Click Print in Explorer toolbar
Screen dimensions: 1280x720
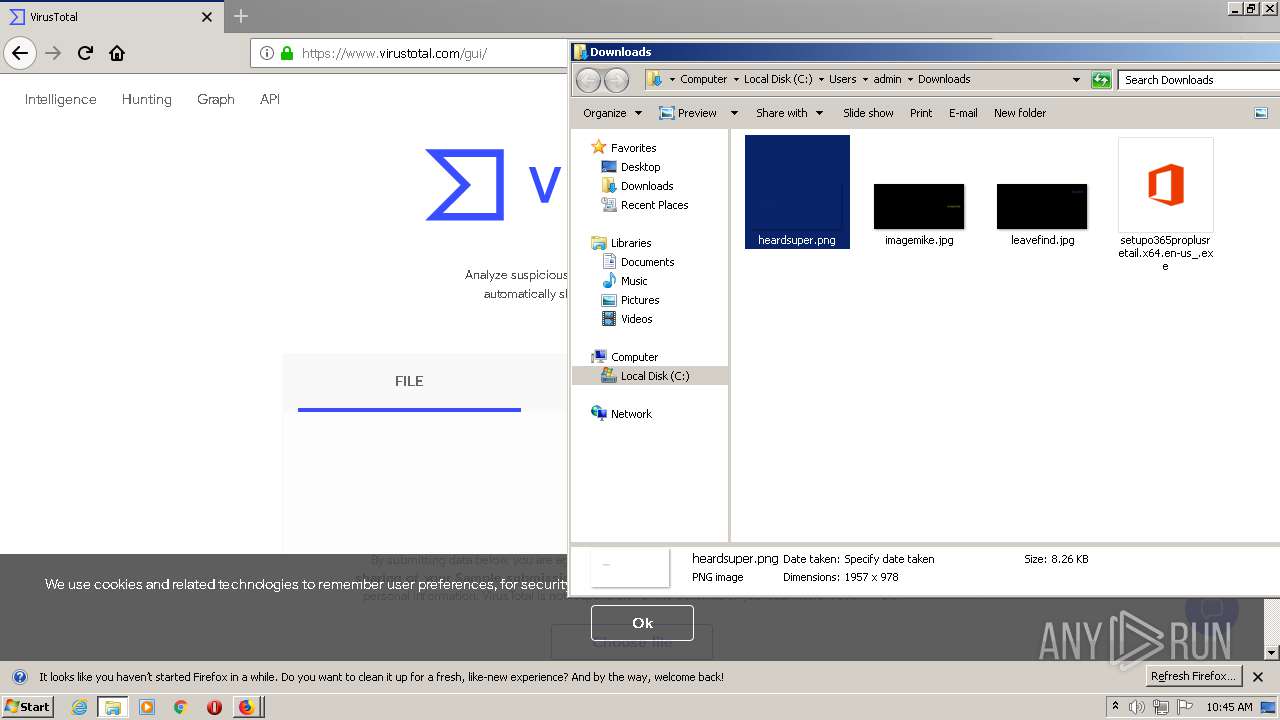(921, 113)
